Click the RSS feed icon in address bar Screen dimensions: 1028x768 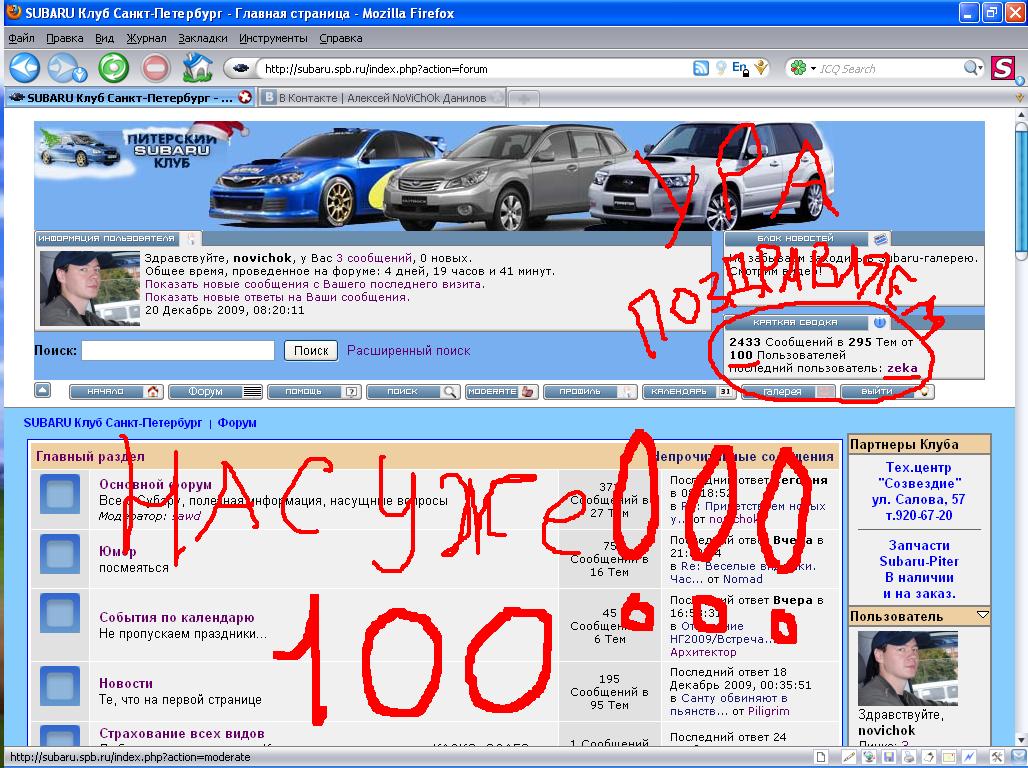pos(701,68)
